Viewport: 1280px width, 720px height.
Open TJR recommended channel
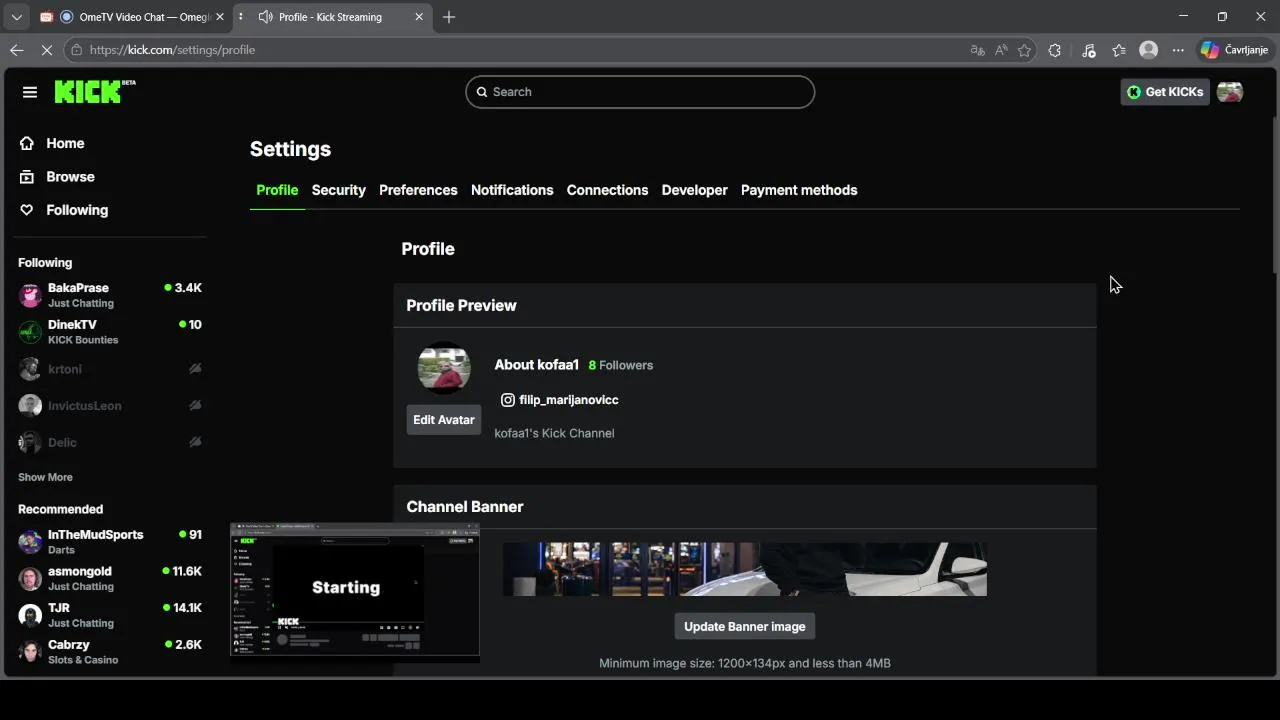pyautogui.click(x=110, y=615)
